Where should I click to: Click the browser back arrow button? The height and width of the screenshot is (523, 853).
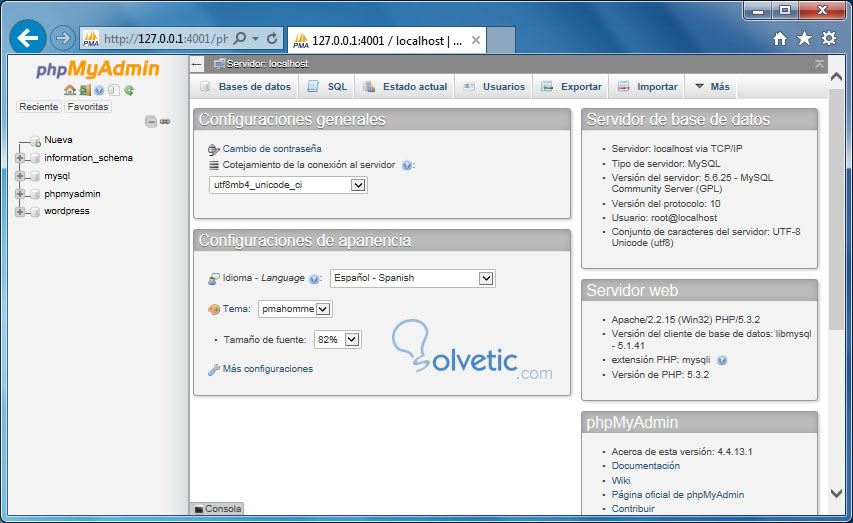pos(28,38)
